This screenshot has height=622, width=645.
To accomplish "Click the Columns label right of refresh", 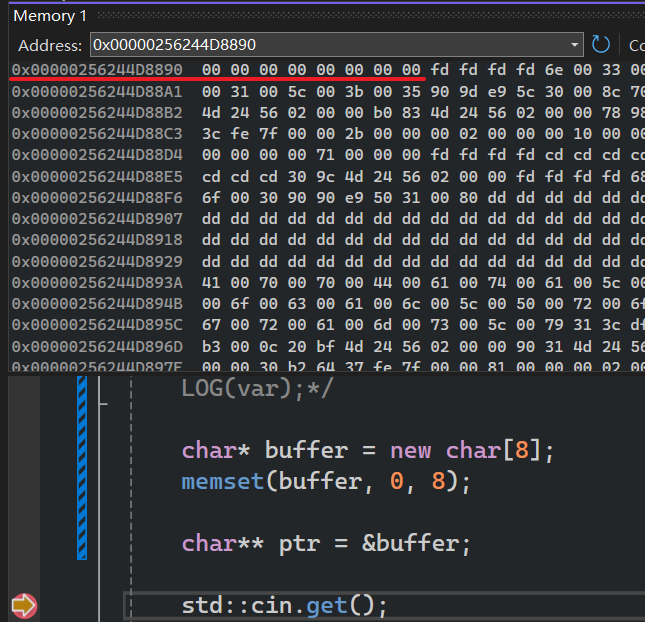I will 636,45.
